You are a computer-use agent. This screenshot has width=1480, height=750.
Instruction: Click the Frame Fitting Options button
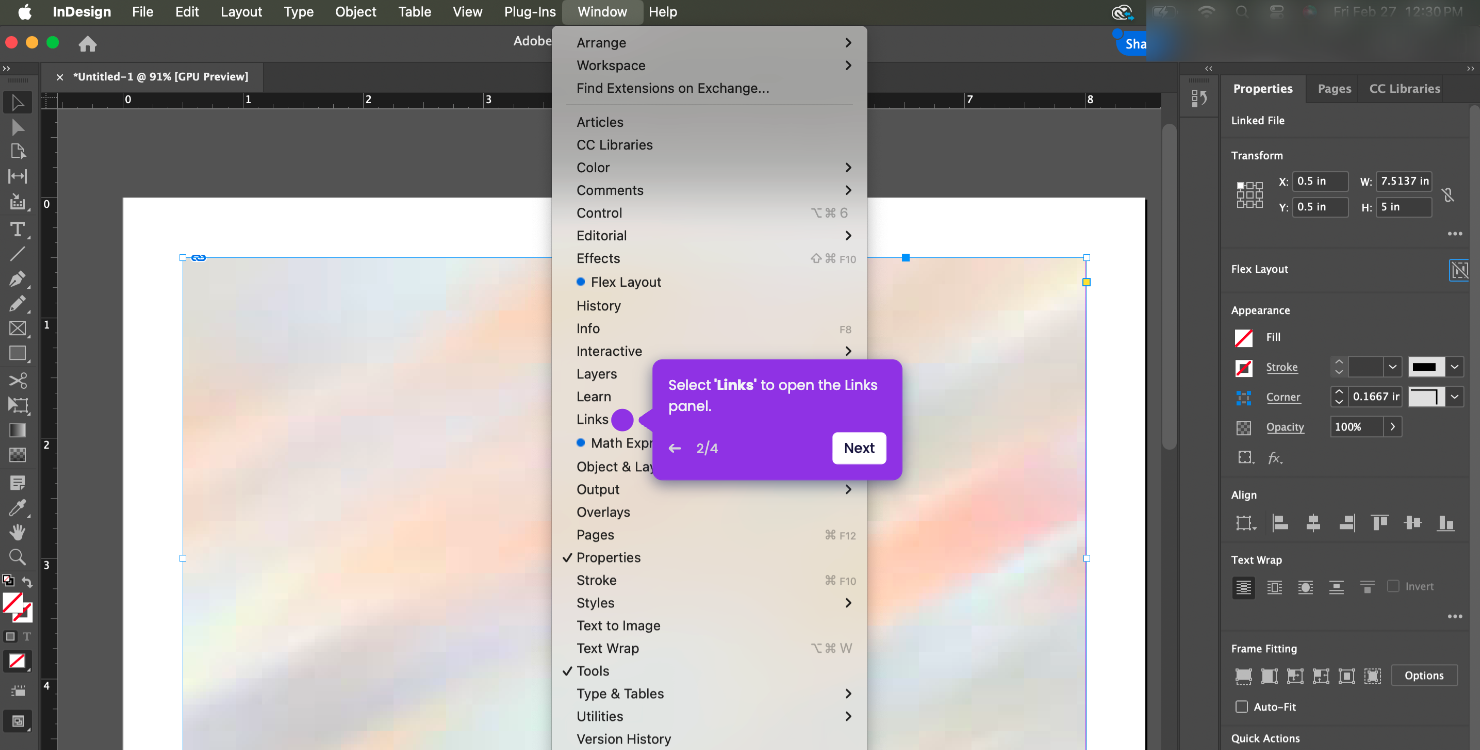(x=1424, y=676)
